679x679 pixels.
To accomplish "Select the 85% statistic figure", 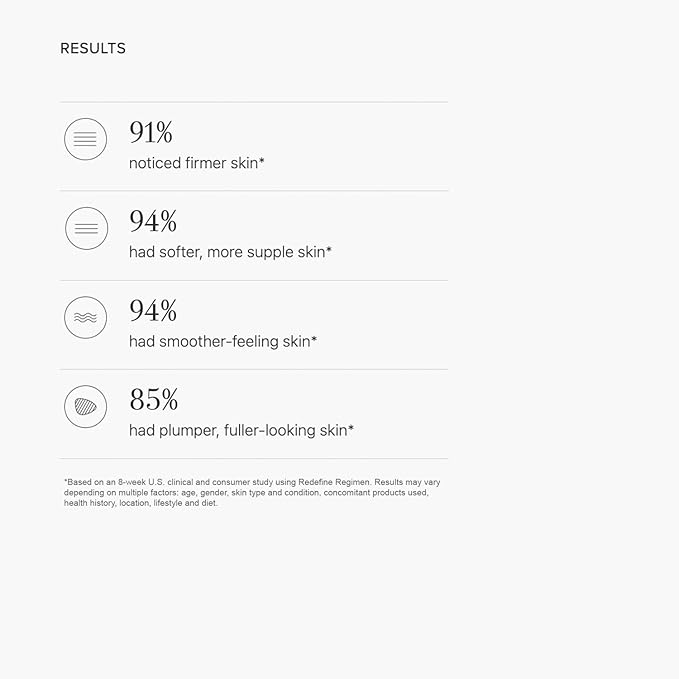I will point(153,400).
